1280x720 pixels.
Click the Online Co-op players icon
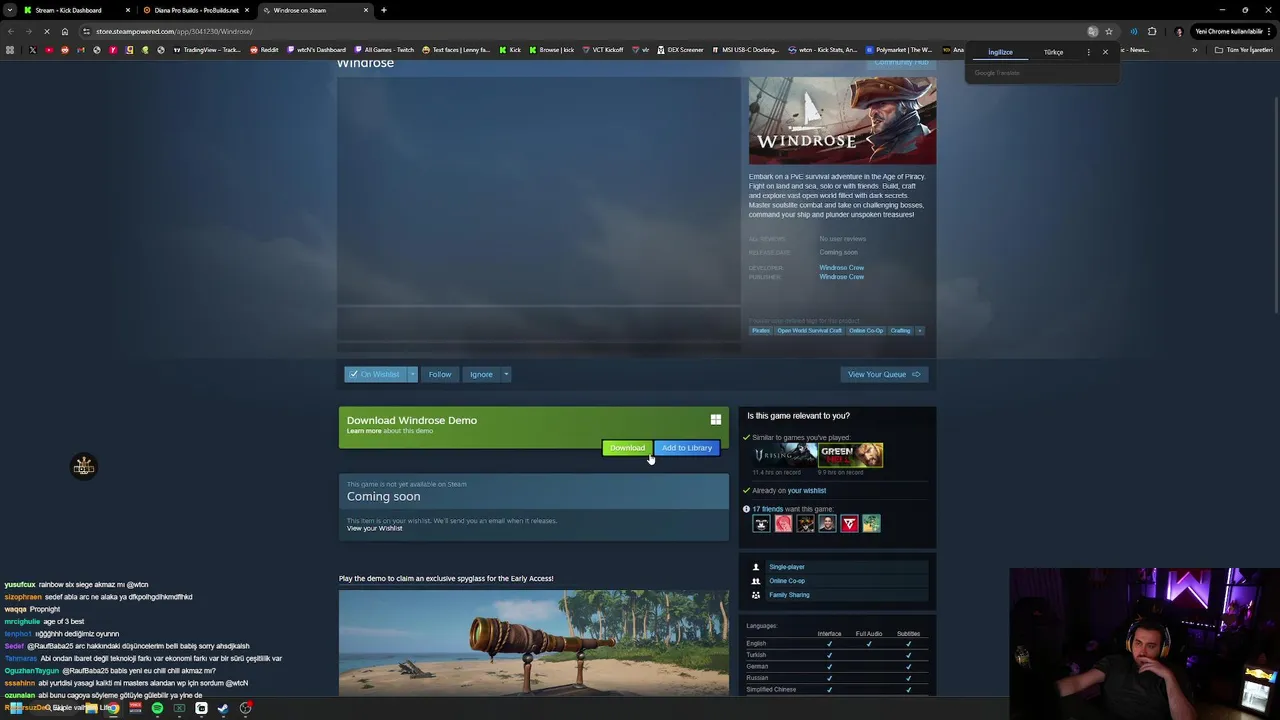point(756,581)
